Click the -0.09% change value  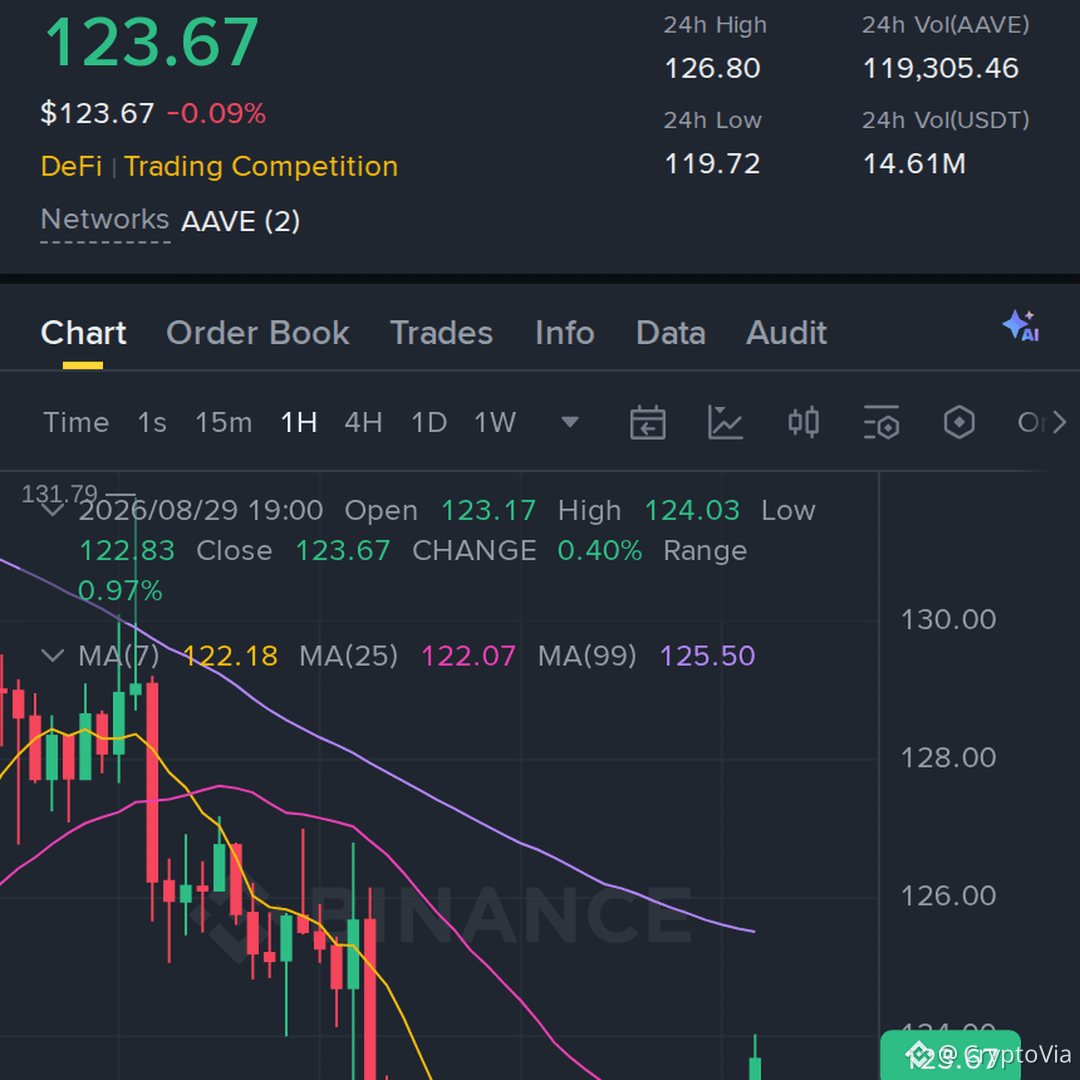point(216,113)
